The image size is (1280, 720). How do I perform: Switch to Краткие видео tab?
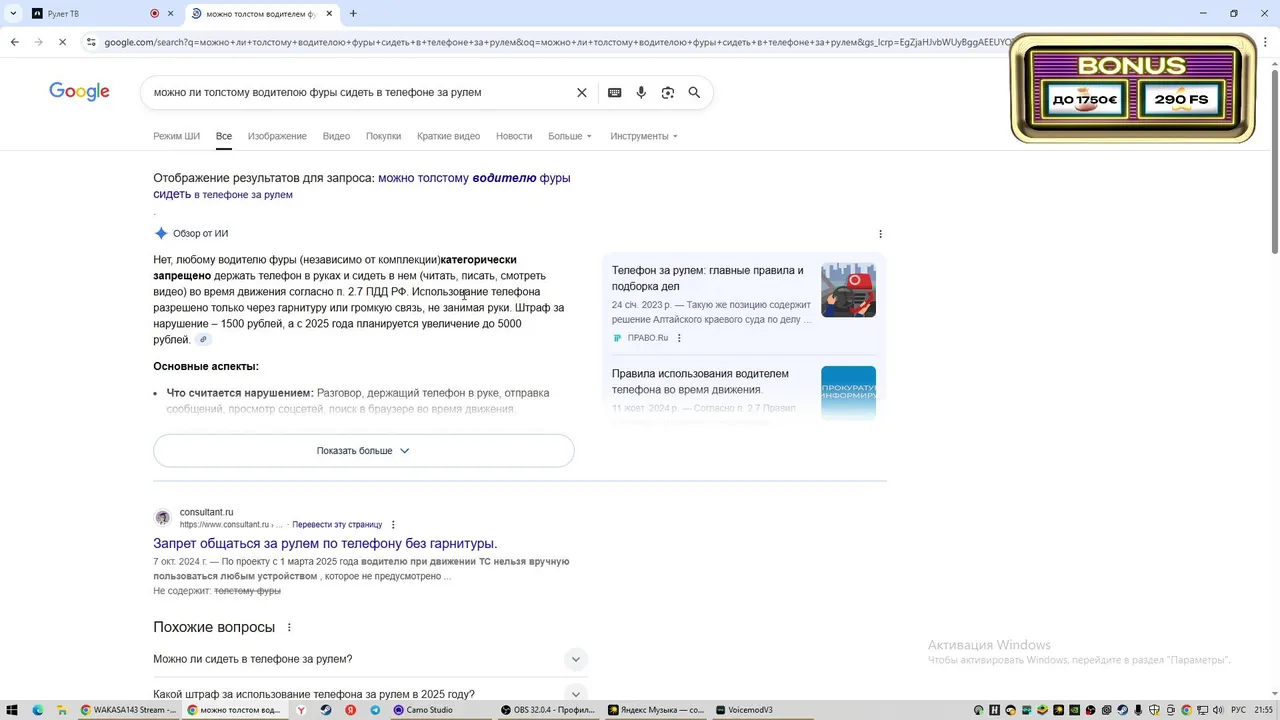[x=448, y=136]
